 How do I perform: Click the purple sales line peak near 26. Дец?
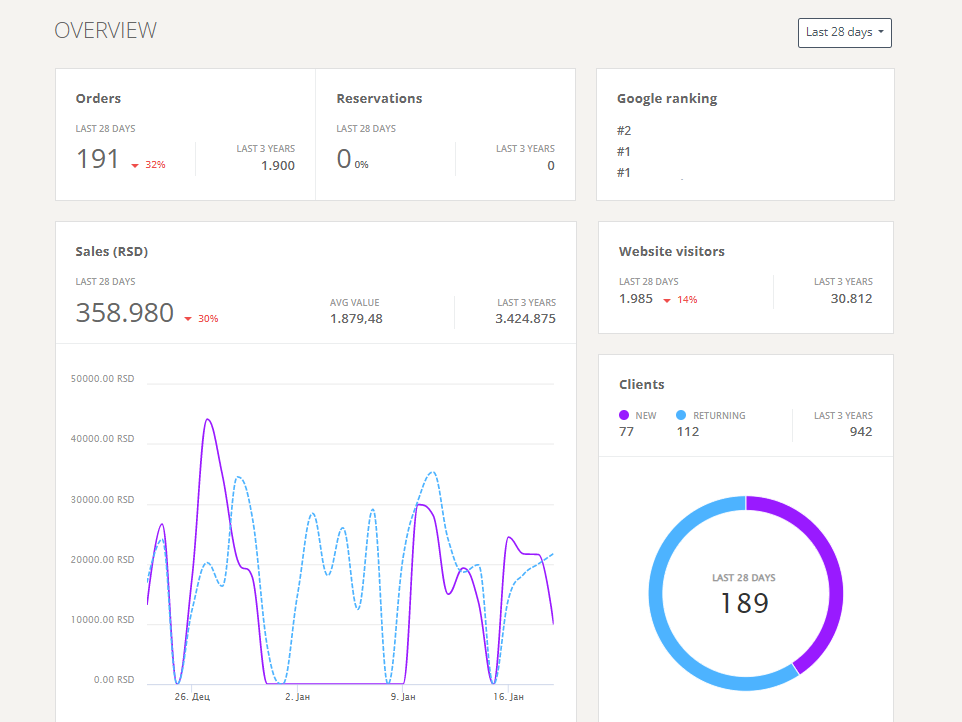tap(208, 420)
